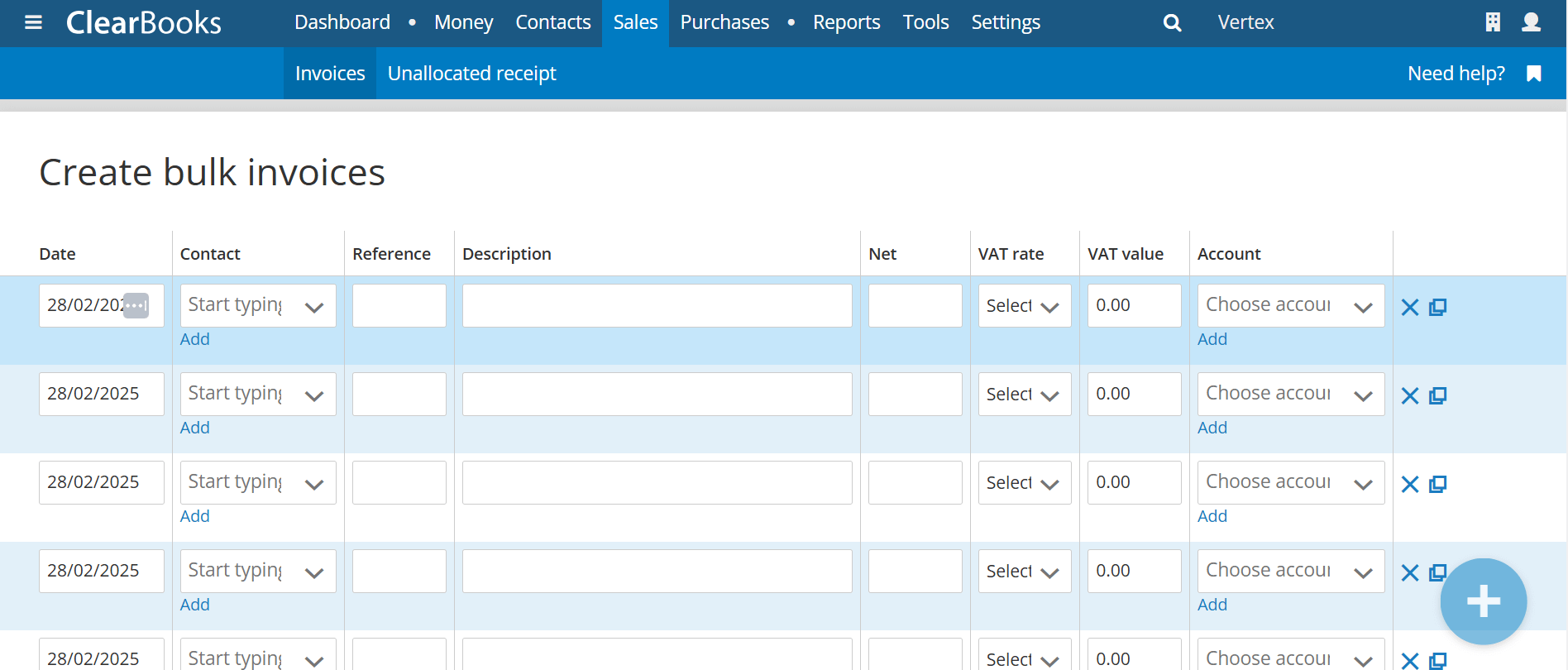Open the Purchases menu
The width and height of the screenshot is (1568, 670).
(724, 23)
